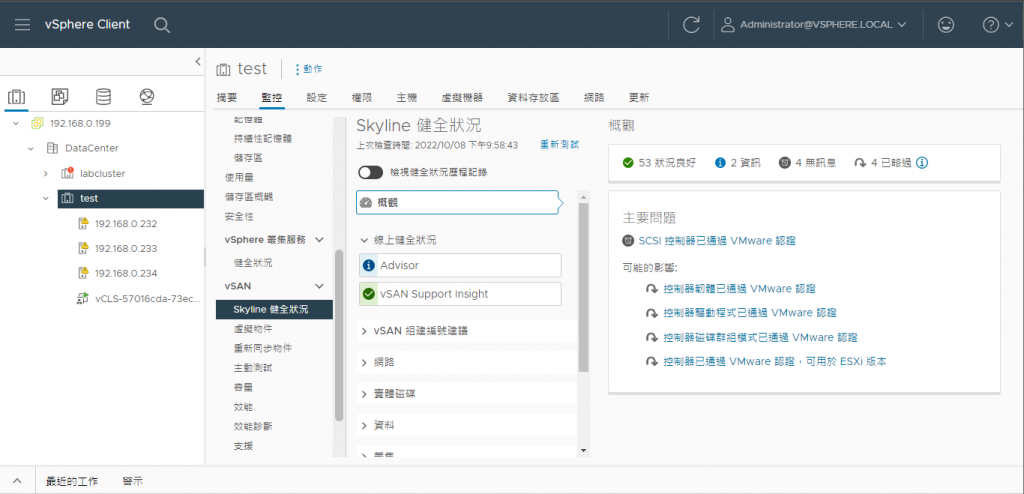Image resolution: width=1024 pixels, height=494 pixels.
Task: Toggle 檢視健全狀況歷程記錄 switch
Action: [x=370, y=173]
